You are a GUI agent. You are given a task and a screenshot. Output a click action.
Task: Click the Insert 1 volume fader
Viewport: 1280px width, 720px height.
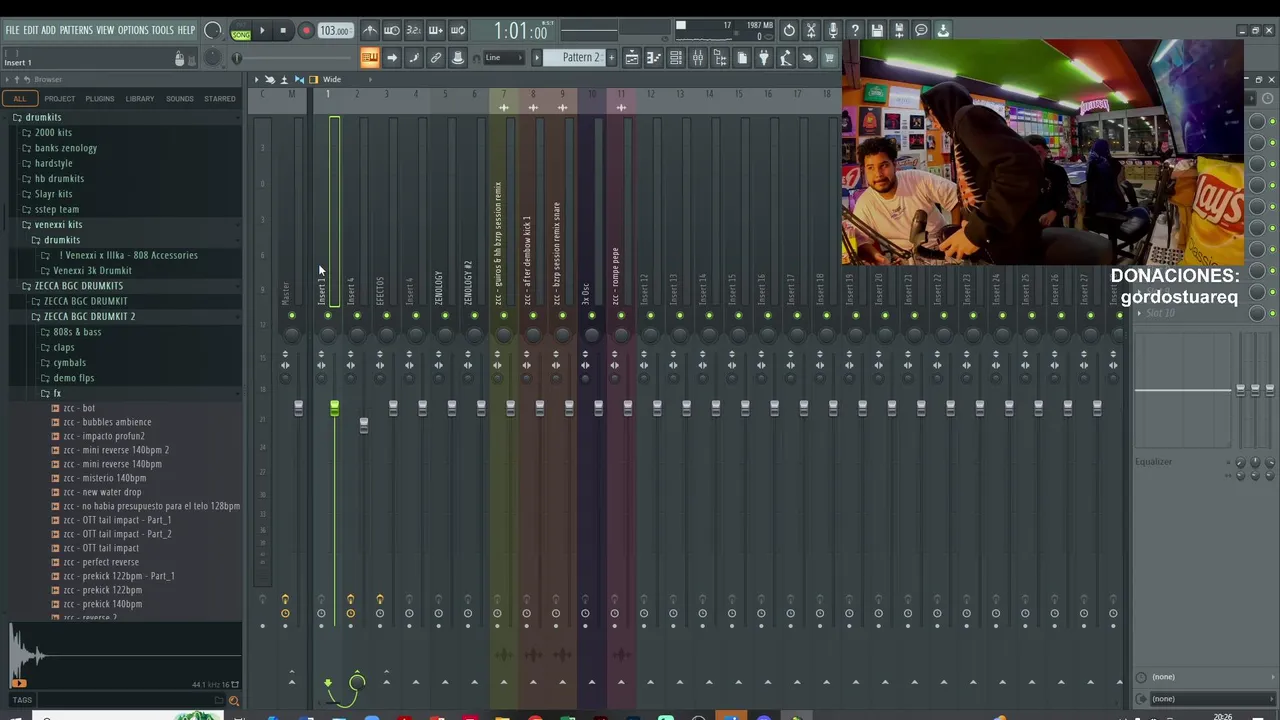tap(334, 408)
